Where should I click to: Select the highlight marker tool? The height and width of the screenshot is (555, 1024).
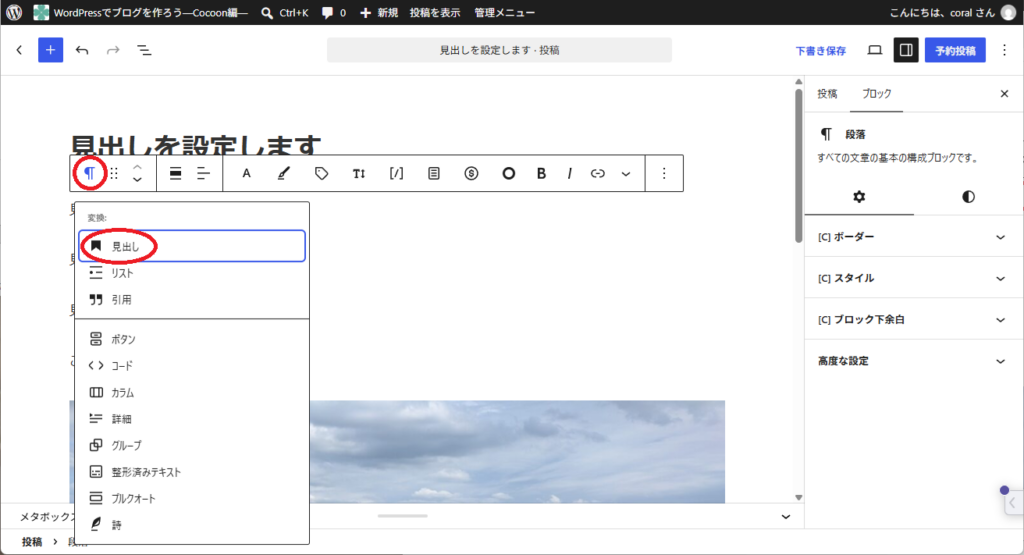click(283, 173)
